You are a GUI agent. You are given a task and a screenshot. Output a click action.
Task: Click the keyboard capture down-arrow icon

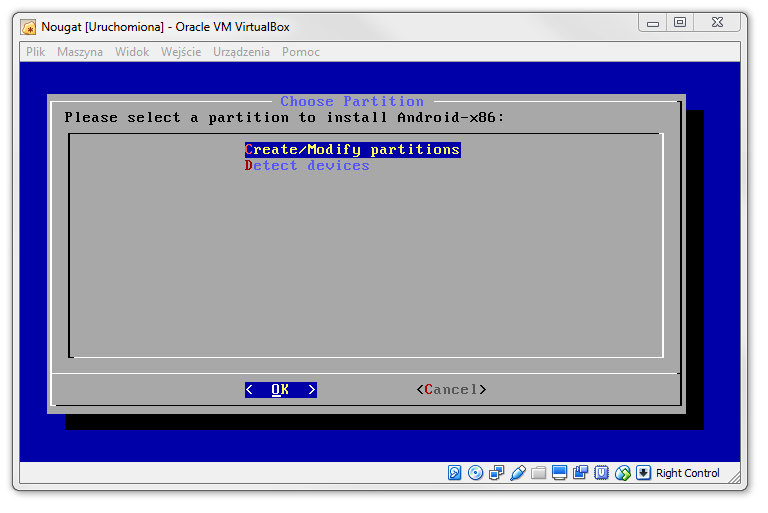643,473
